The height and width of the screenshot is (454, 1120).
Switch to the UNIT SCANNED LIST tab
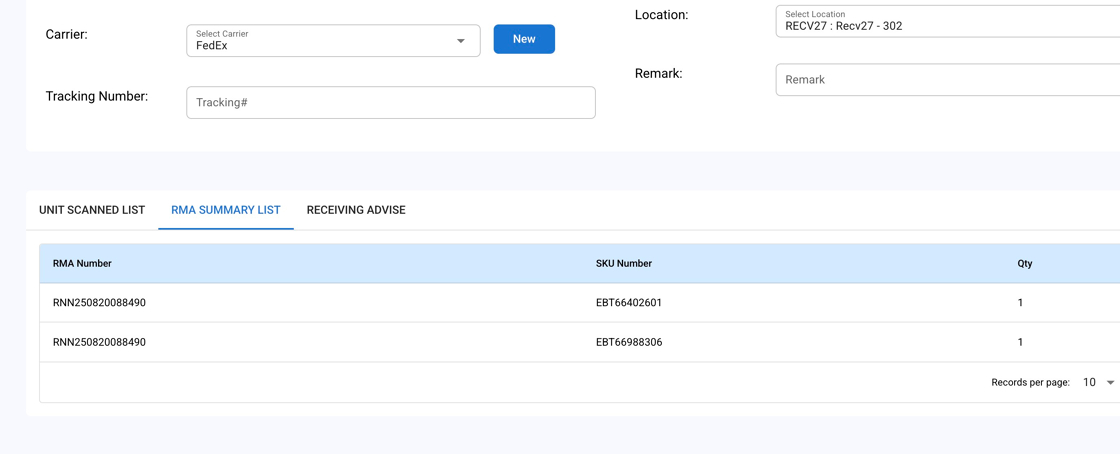coord(92,210)
